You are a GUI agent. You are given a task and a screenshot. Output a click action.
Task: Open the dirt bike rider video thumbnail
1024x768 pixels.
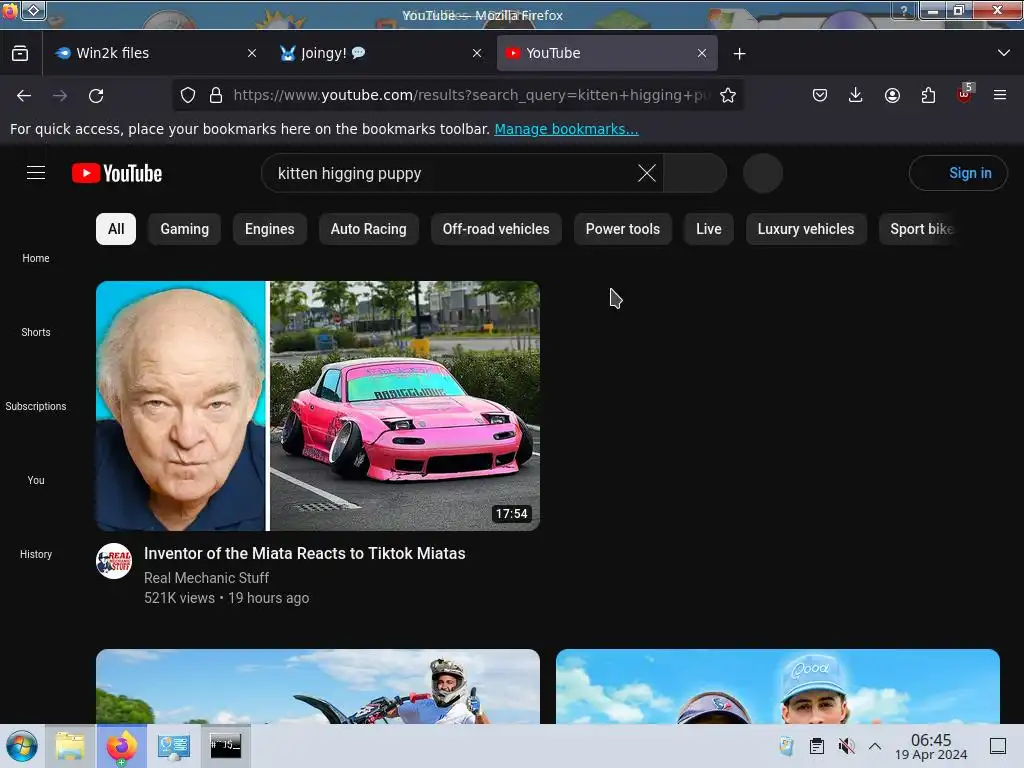point(318,686)
